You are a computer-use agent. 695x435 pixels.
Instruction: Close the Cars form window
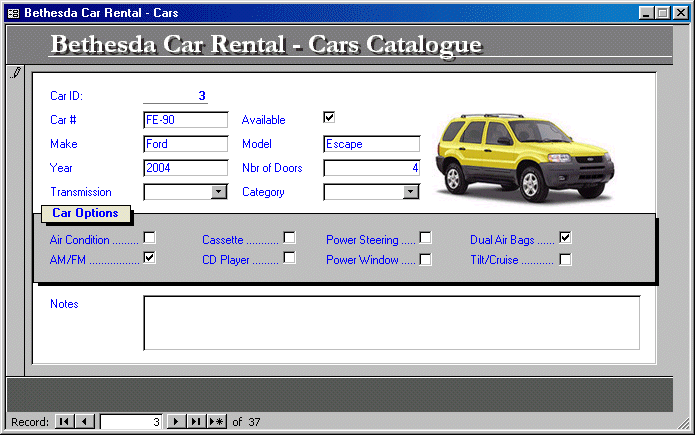pyautogui.click(x=680, y=13)
